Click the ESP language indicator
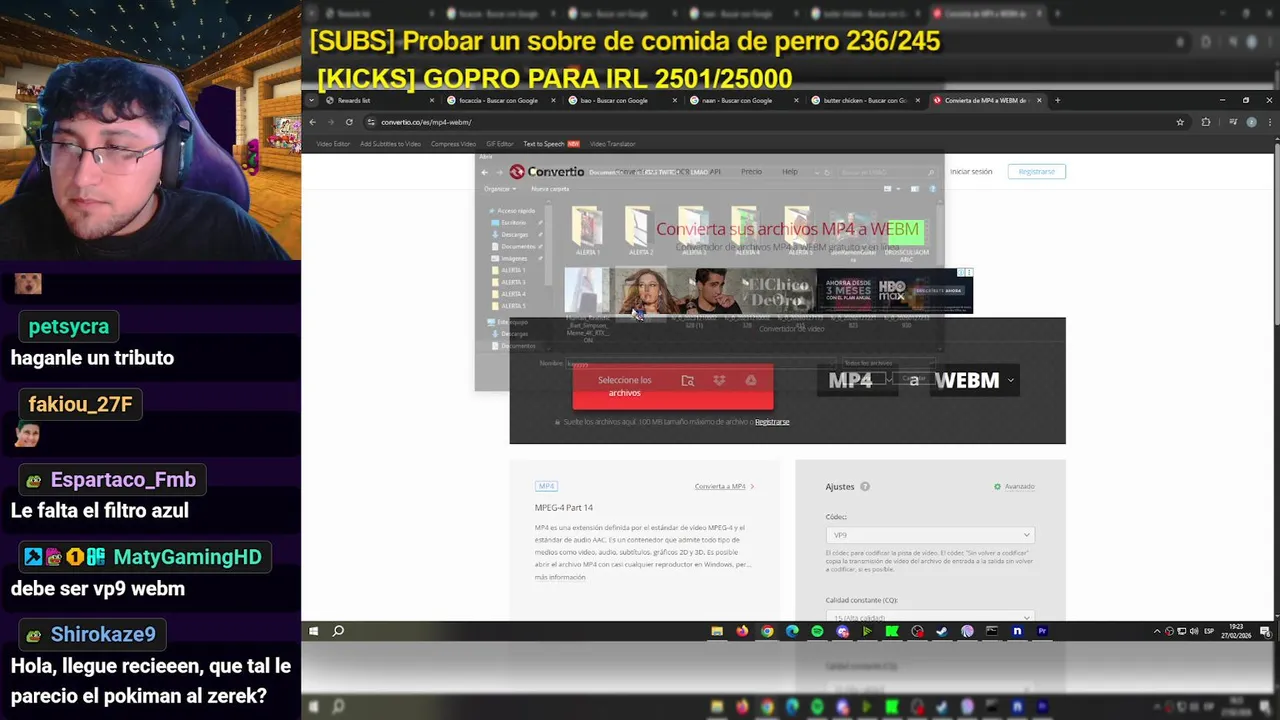The height and width of the screenshot is (720, 1280). [x=1209, y=631]
